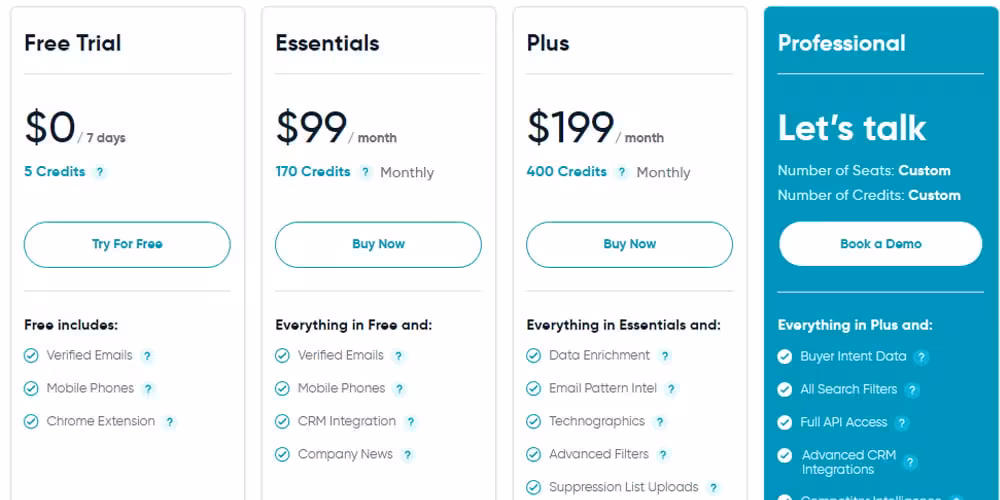
Task: Click Buy Now under Essentials plan
Action: coord(378,244)
